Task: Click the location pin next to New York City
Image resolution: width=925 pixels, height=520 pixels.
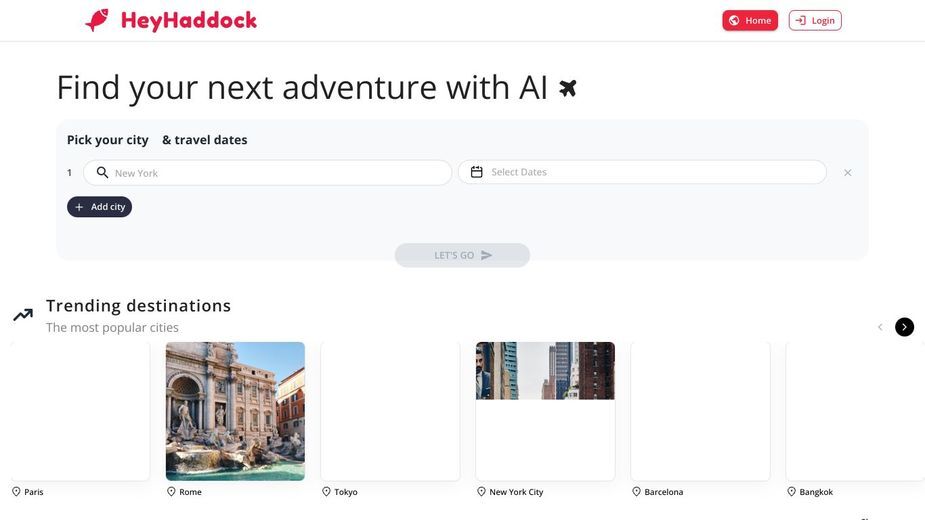Action: click(481, 492)
